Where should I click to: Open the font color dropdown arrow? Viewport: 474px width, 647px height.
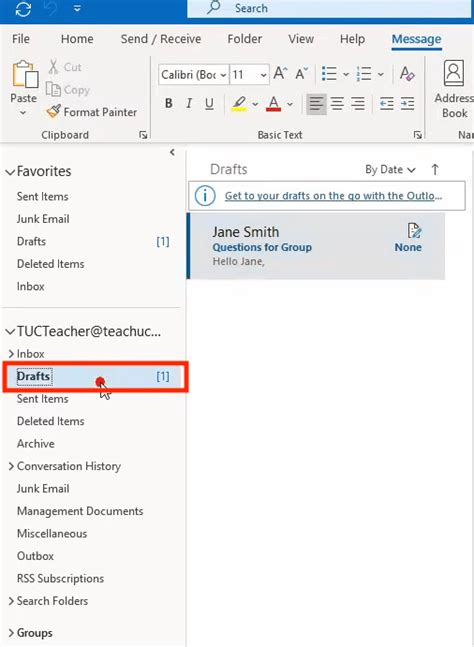pos(290,104)
